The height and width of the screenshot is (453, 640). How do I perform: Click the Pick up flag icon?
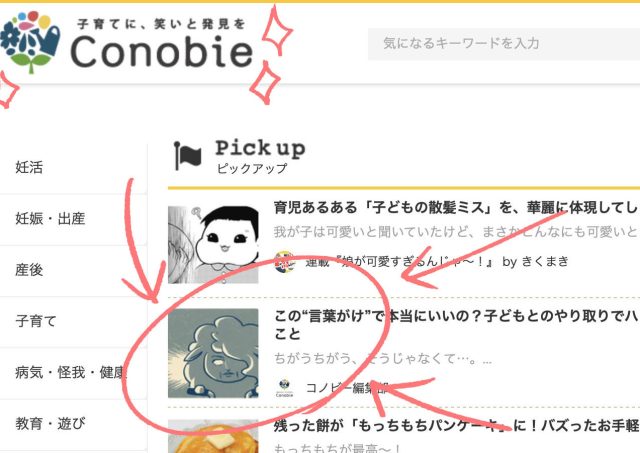tap(188, 155)
